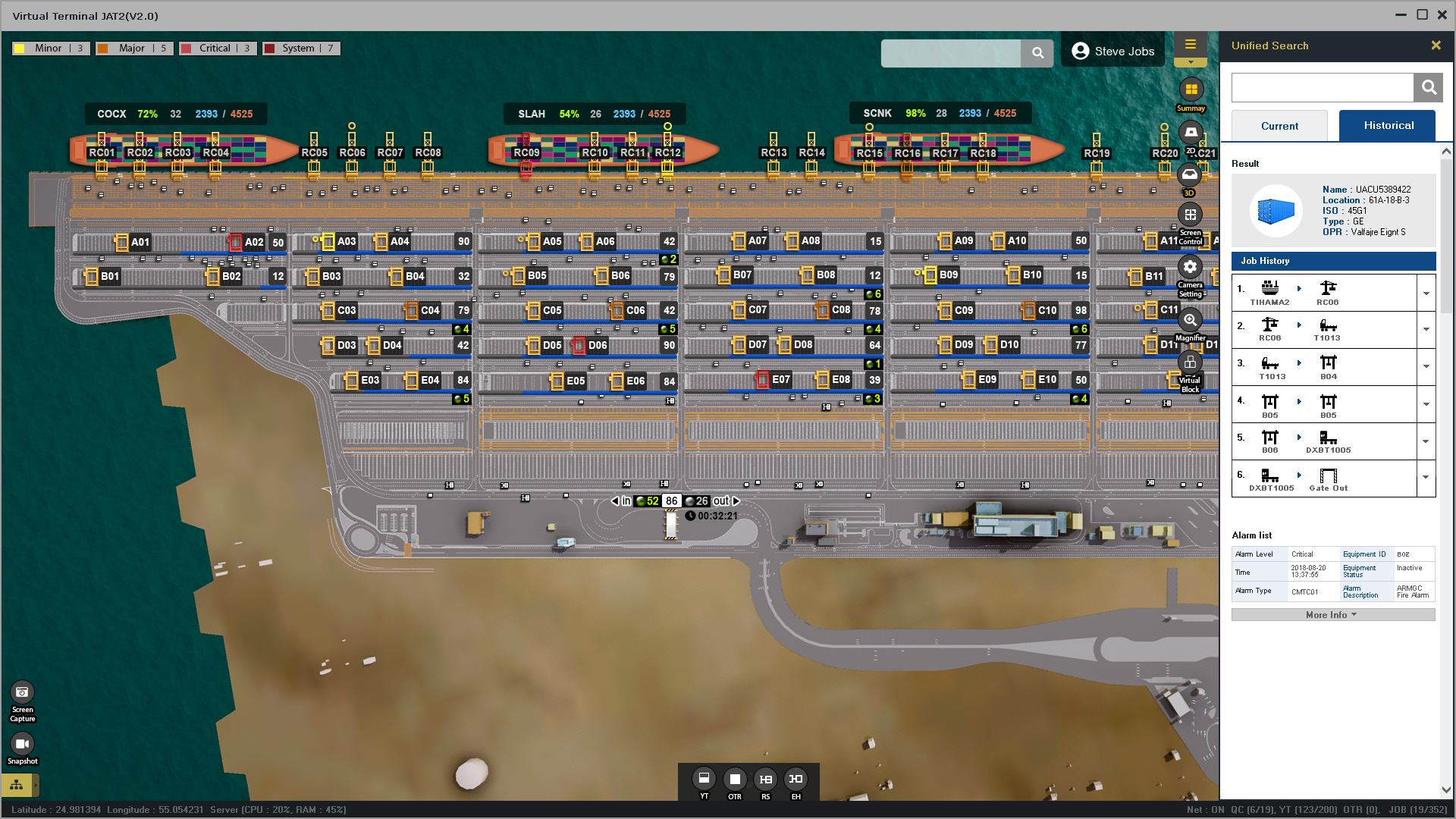1456x819 pixels.
Task: Click the Critical alarm red swatch
Action: point(186,49)
